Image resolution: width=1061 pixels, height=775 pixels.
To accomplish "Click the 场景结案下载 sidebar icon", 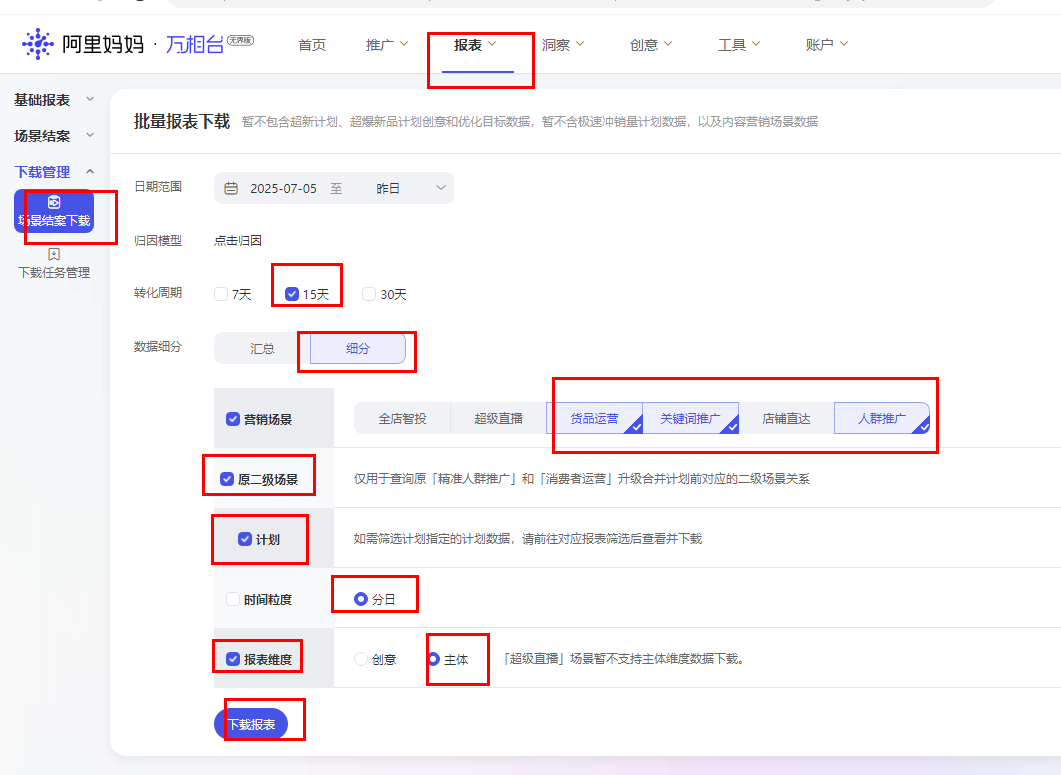I will (x=54, y=203).
